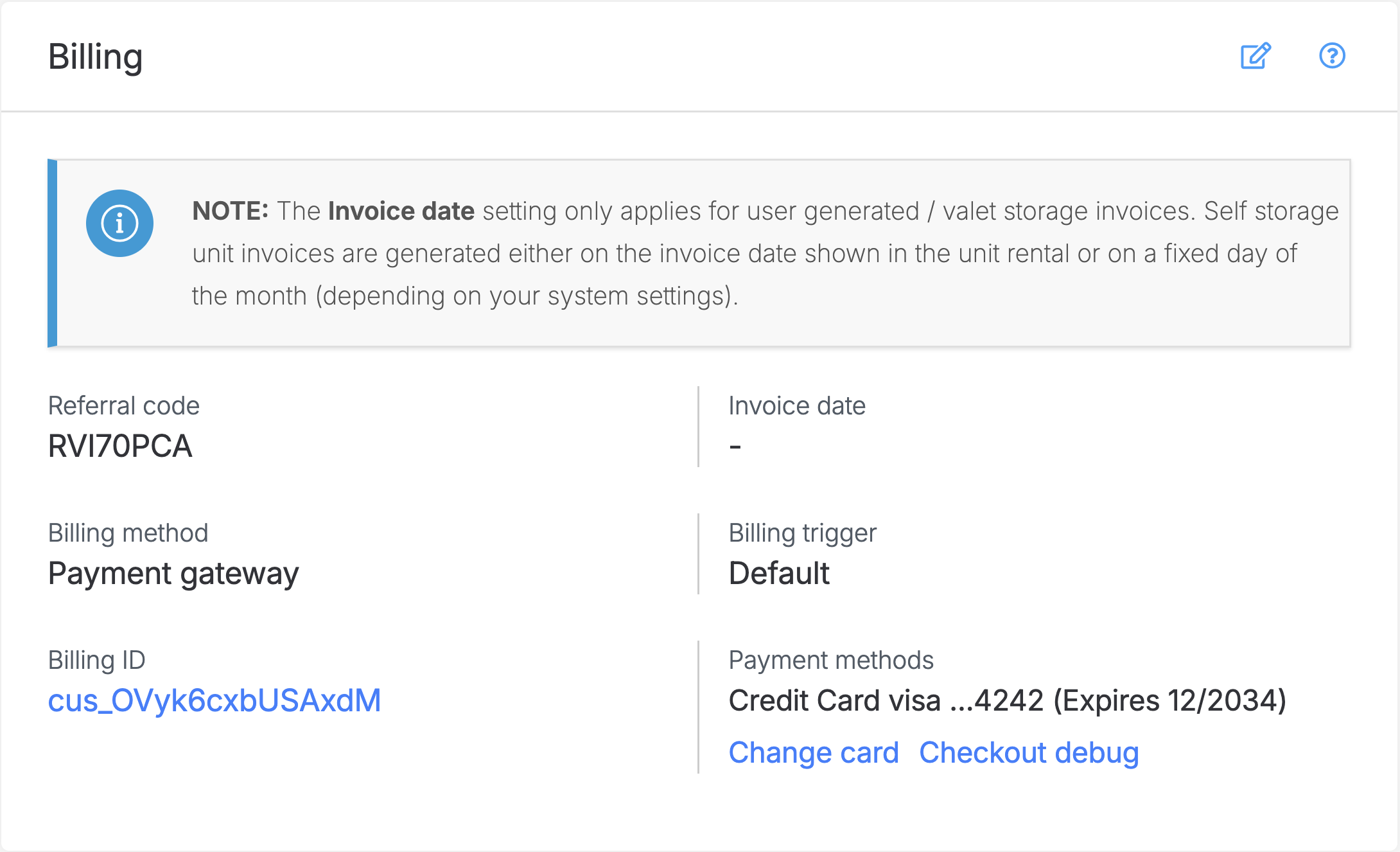This screenshot has width=1400, height=852.
Task: Open the Checkout debug link
Action: coord(1029,752)
